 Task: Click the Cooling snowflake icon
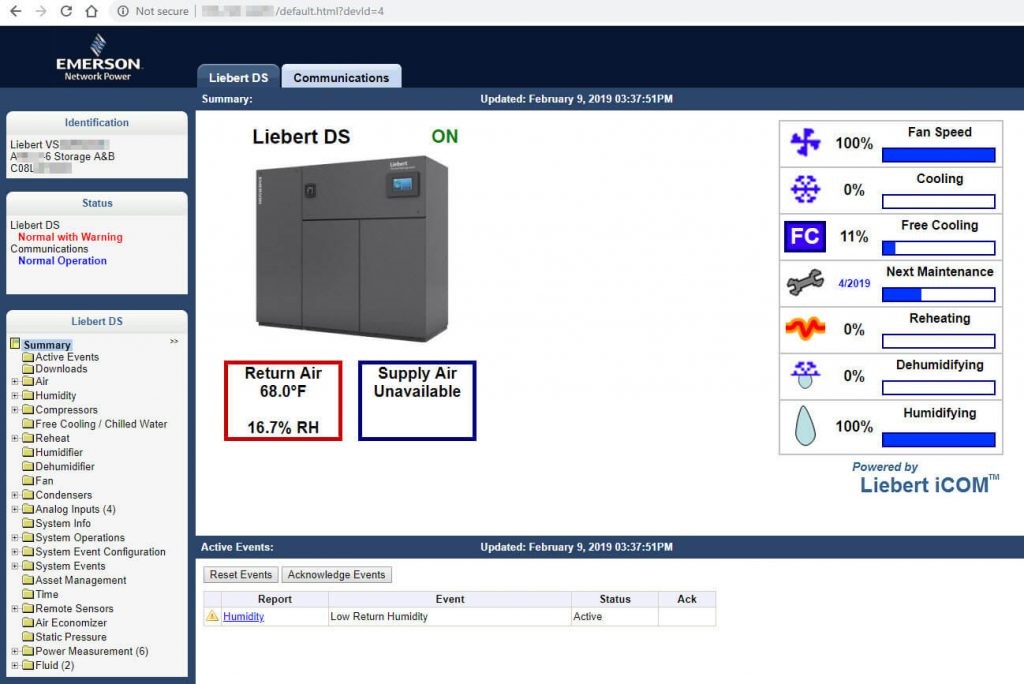point(805,189)
